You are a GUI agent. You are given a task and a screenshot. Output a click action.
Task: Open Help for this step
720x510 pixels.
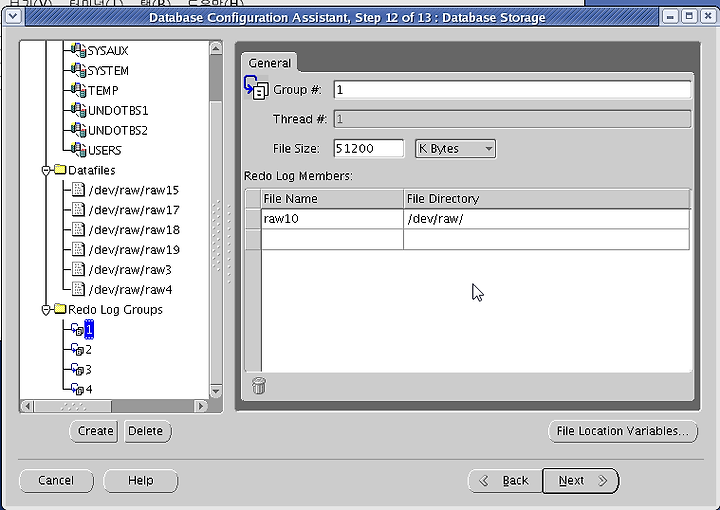[x=141, y=481]
